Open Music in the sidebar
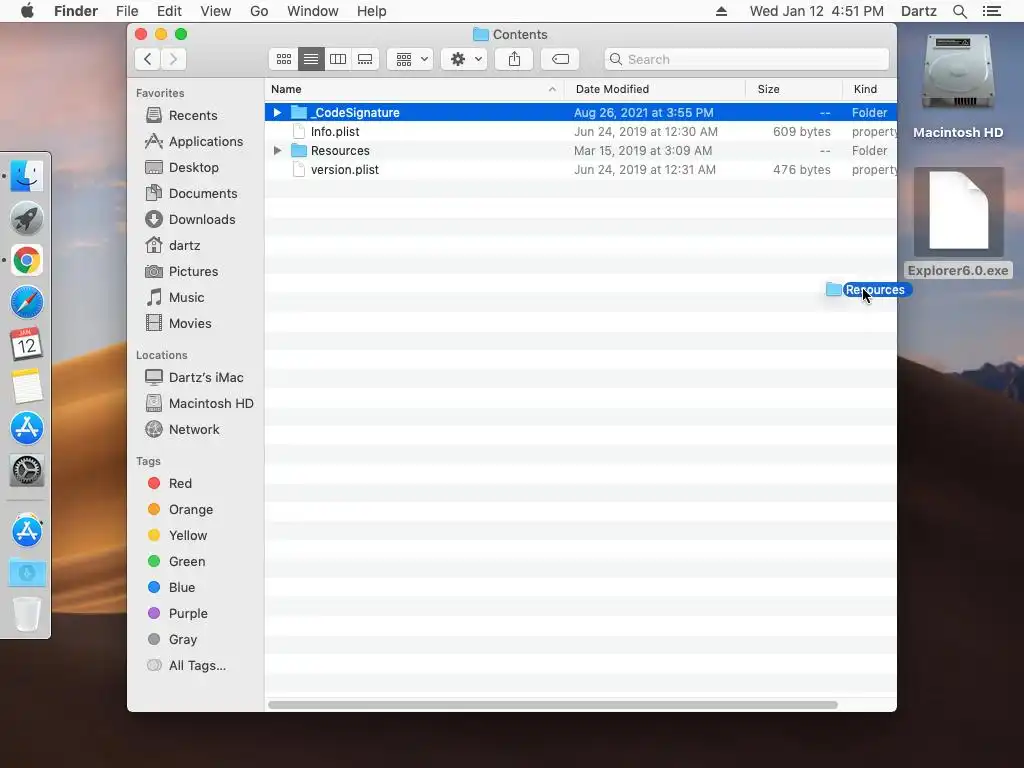 pyautogui.click(x=186, y=297)
